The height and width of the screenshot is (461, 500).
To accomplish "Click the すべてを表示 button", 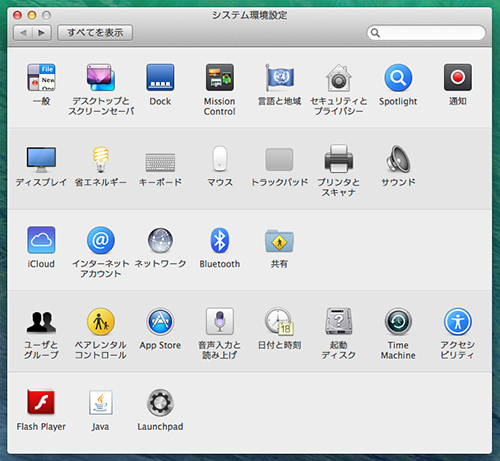I will click(95, 33).
